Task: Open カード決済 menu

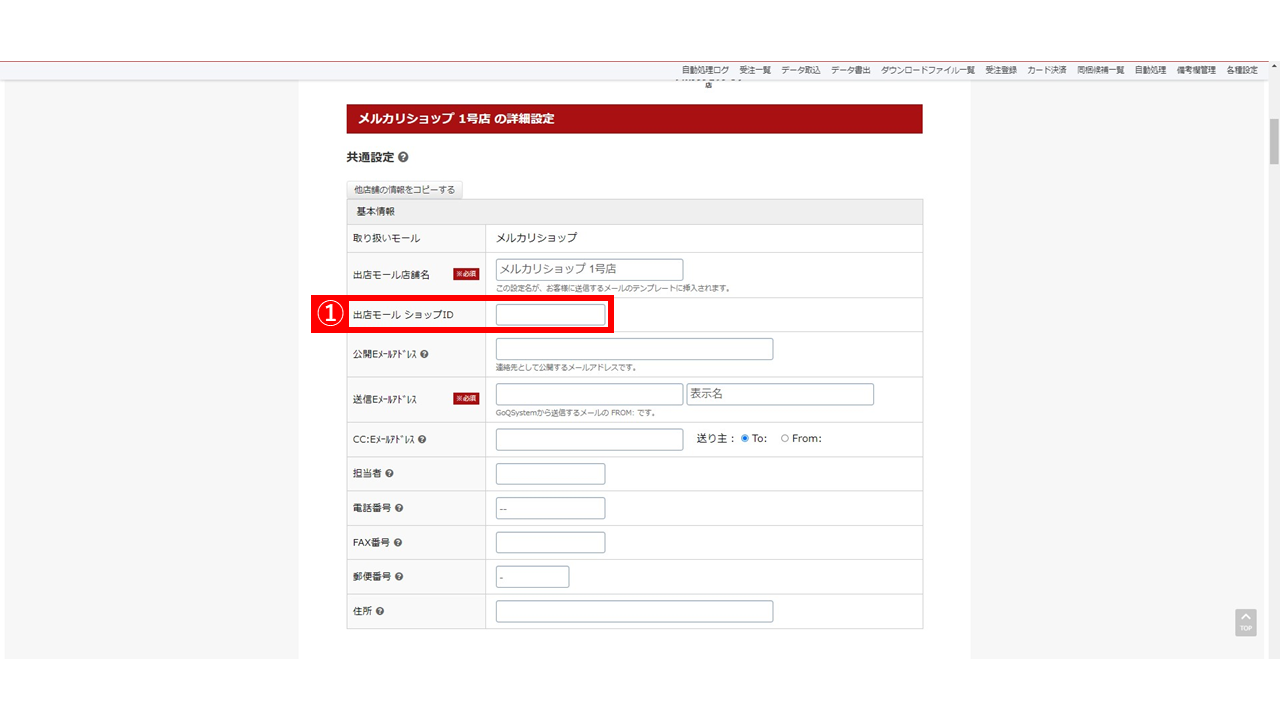Action: [x=1047, y=70]
